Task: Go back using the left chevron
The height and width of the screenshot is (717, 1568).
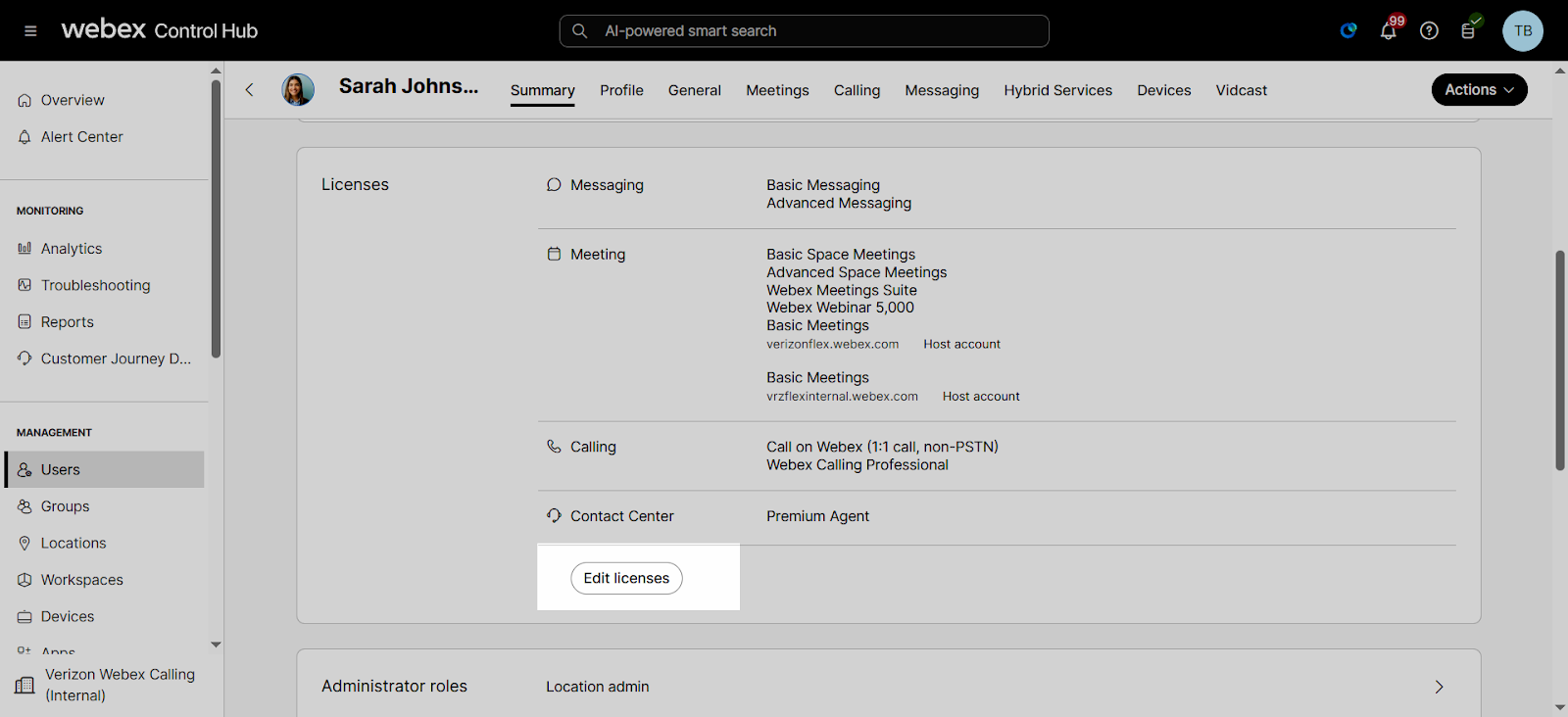Action: point(249,90)
